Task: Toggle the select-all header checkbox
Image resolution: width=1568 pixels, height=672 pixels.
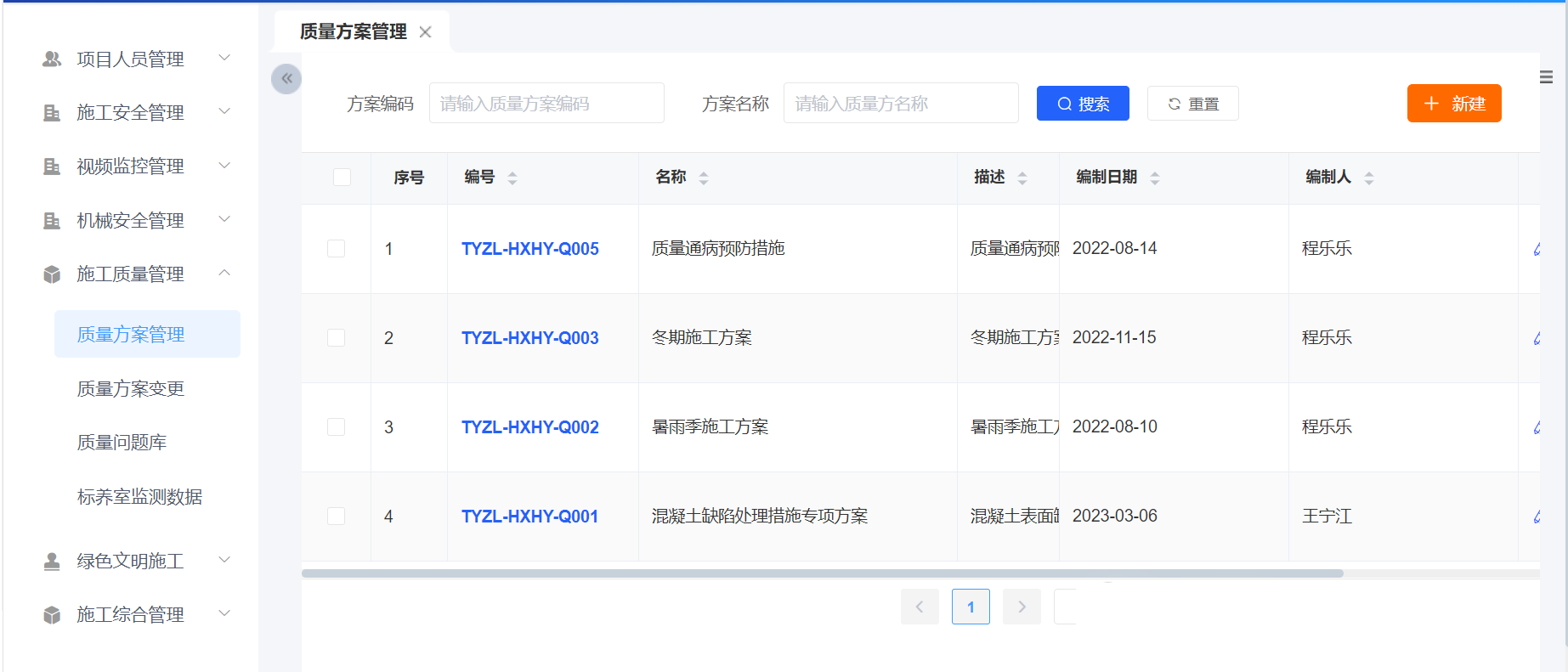Action: [342, 177]
